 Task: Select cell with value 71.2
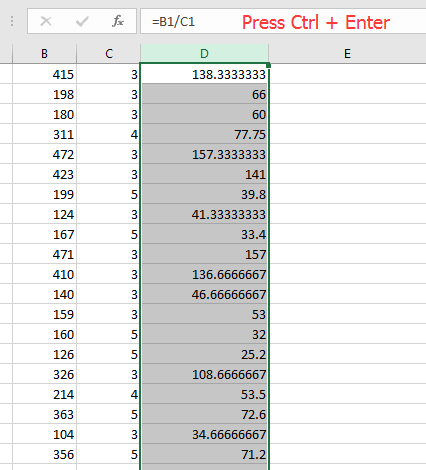204,454
